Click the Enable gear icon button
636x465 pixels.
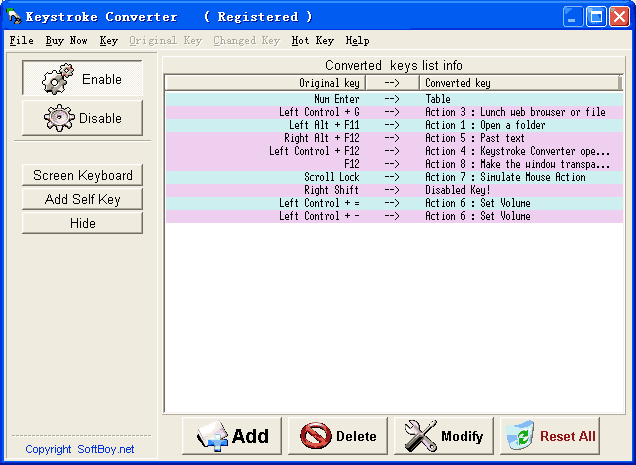tap(82, 79)
